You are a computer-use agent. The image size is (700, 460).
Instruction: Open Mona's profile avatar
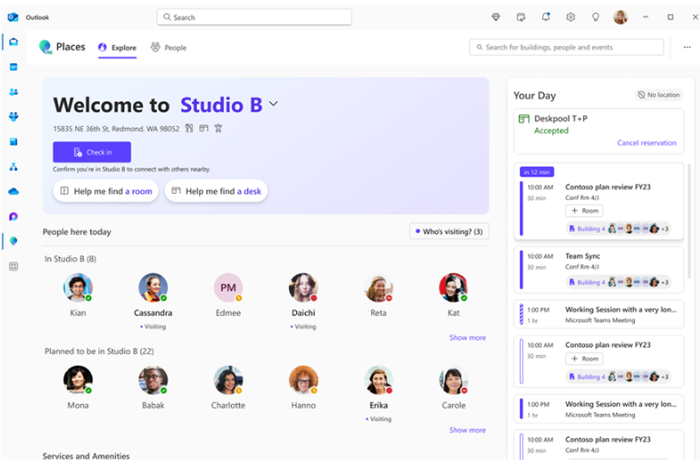[78, 380]
